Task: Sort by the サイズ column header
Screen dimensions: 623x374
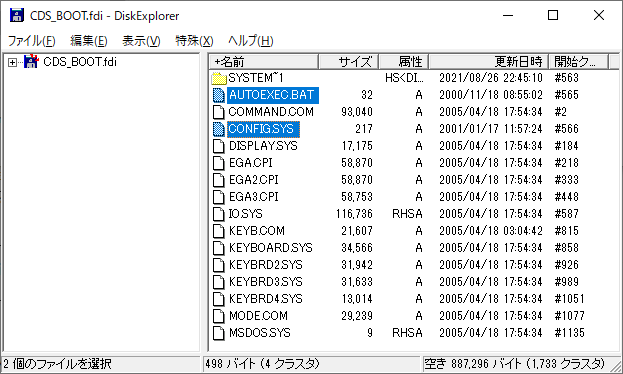Action: [348, 62]
